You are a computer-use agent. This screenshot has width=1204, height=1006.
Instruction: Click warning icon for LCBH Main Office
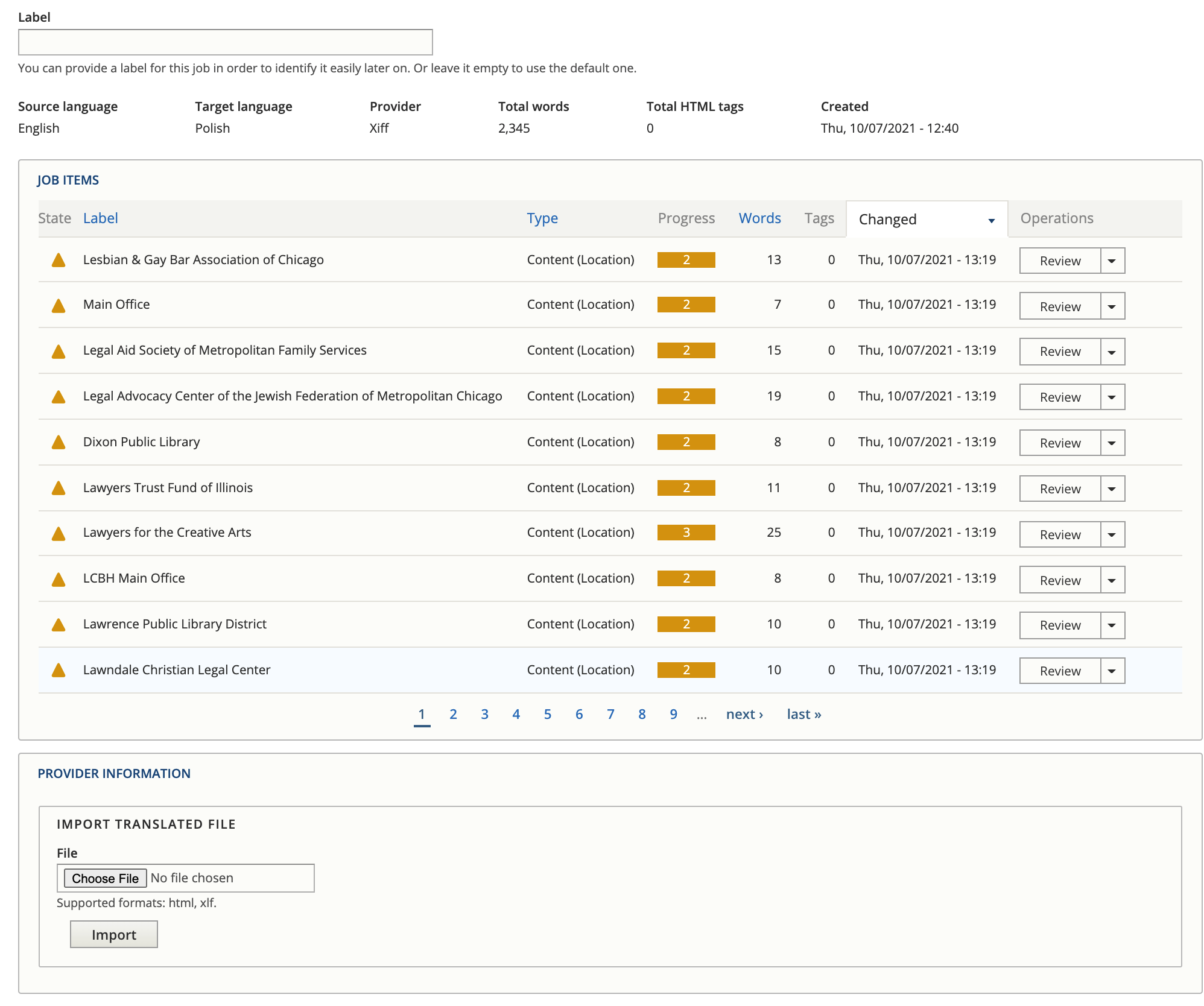tap(59, 580)
